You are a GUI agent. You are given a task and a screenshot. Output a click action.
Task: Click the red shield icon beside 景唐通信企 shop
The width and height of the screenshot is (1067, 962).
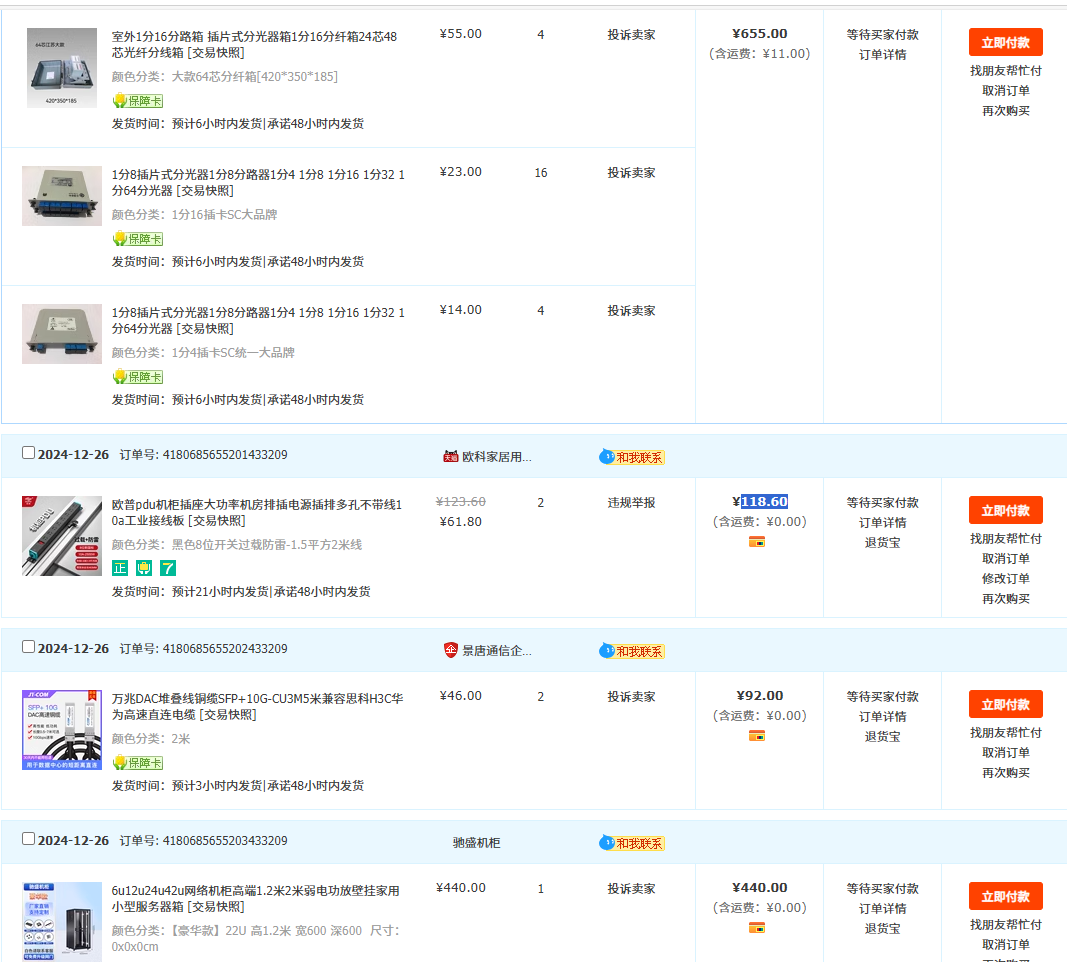(x=450, y=650)
